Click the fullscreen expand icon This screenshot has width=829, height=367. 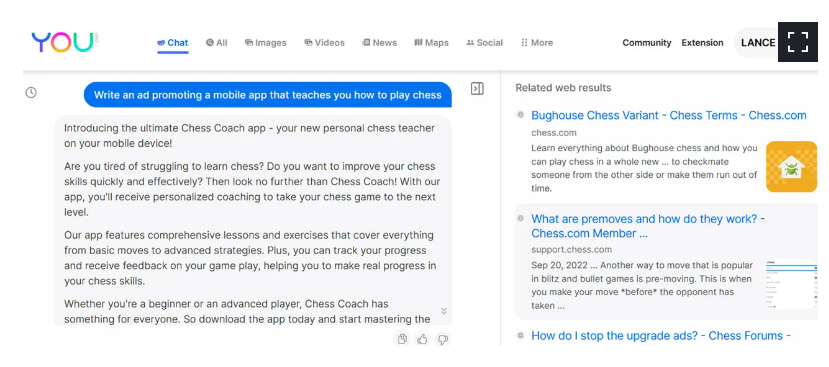point(798,42)
